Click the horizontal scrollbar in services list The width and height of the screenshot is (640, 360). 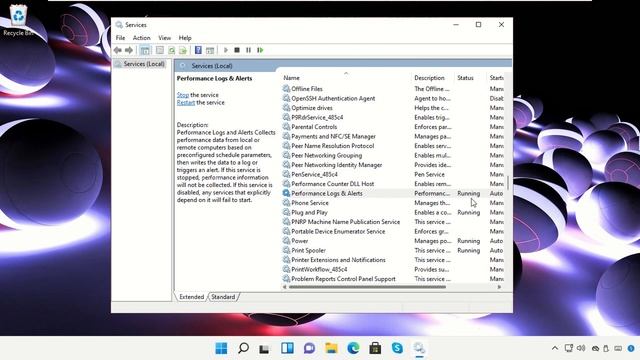[367, 287]
